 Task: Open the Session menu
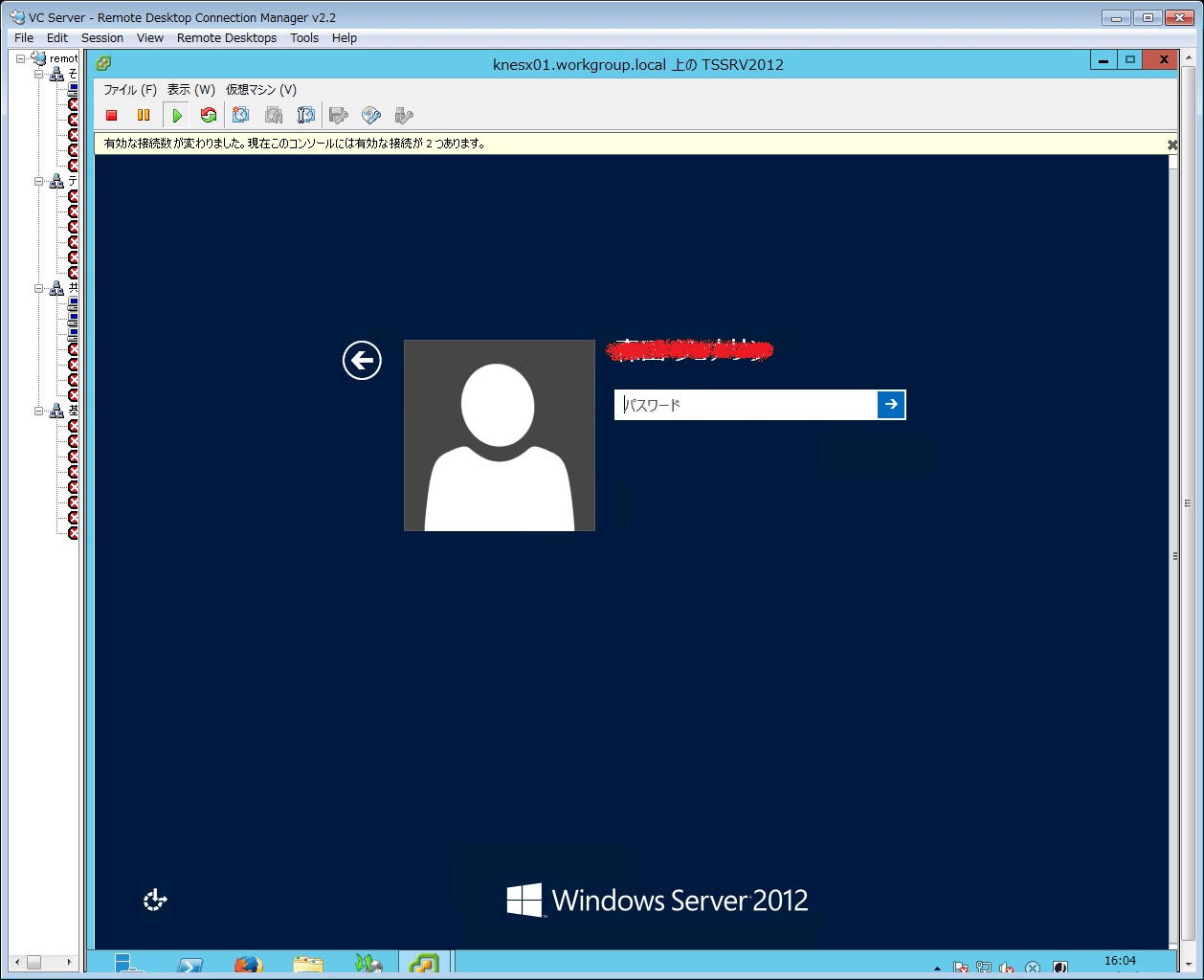point(102,38)
